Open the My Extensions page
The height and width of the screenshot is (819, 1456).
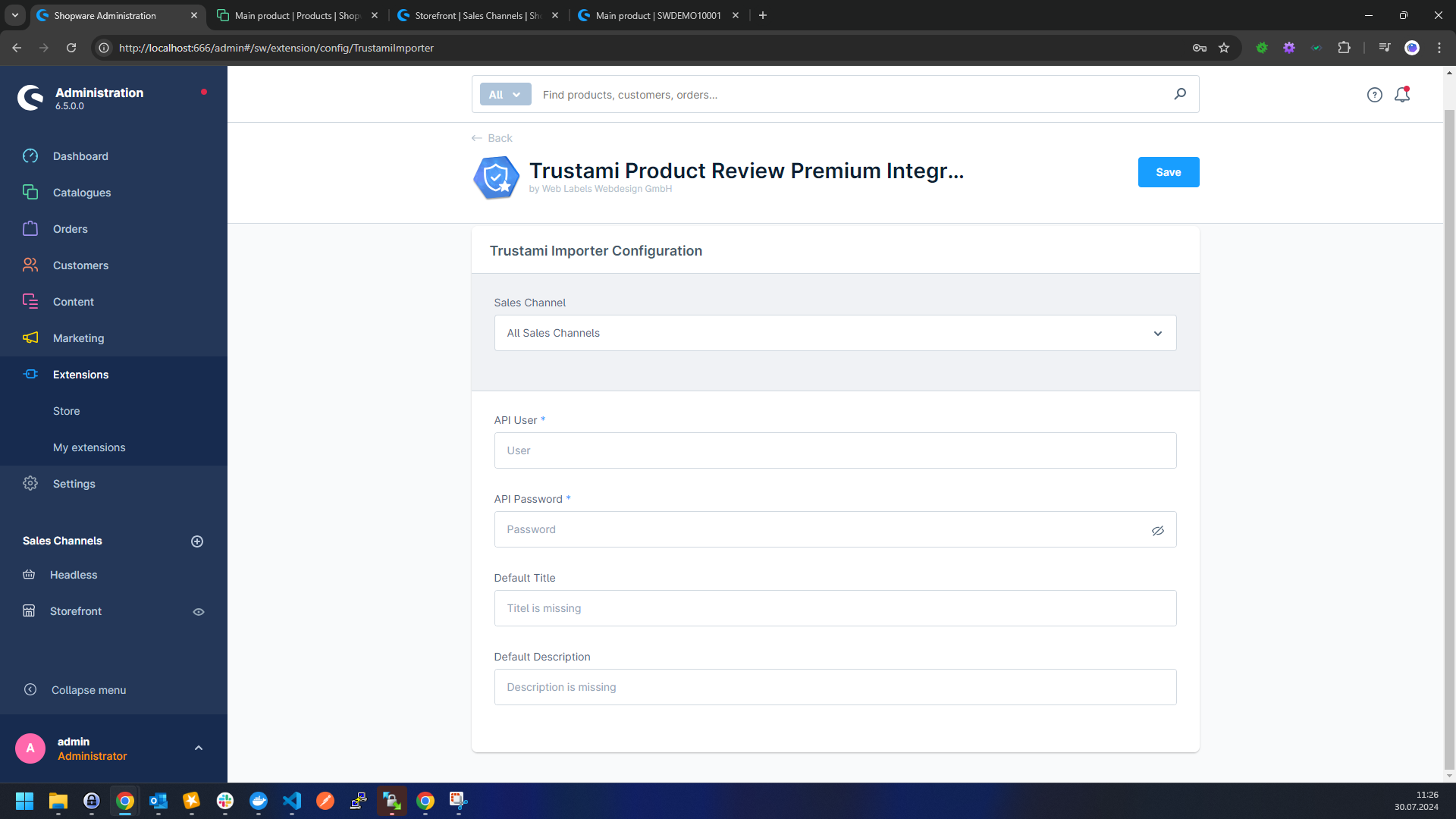[x=89, y=447]
